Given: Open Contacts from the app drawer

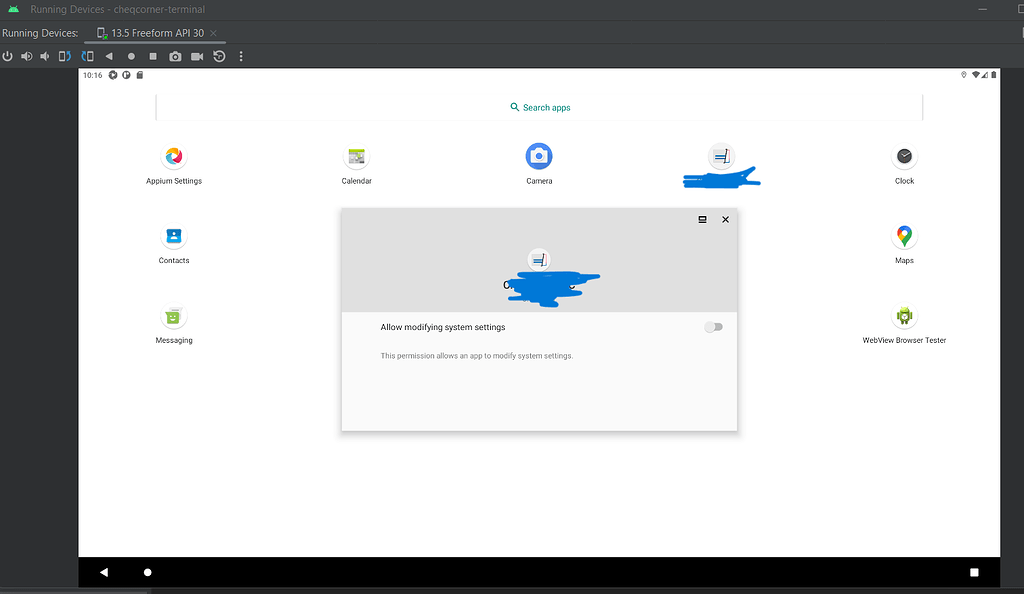Looking at the screenshot, I should pos(174,236).
